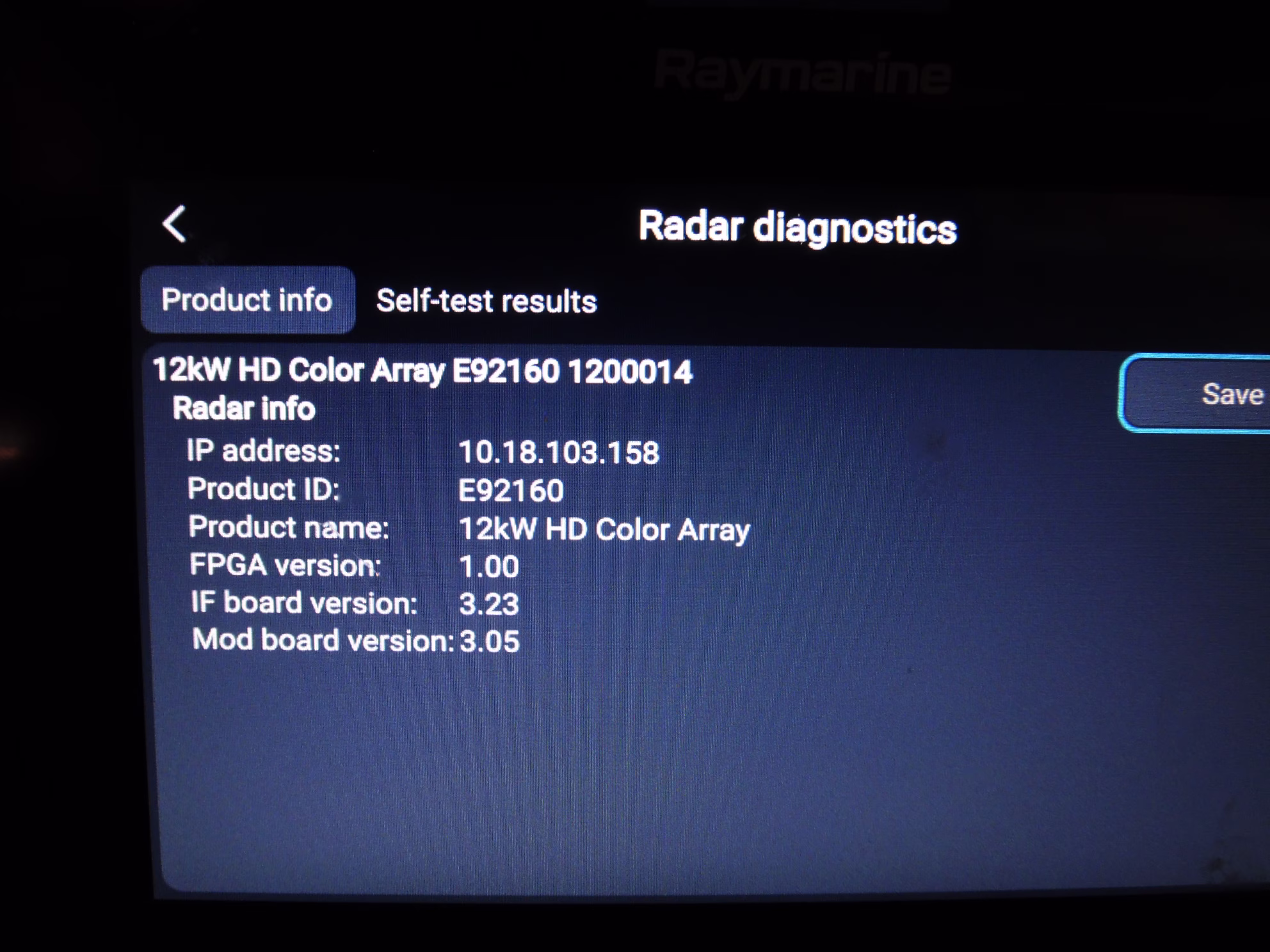Tap the Product ID label
1270x952 pixels.
point(264,489)
